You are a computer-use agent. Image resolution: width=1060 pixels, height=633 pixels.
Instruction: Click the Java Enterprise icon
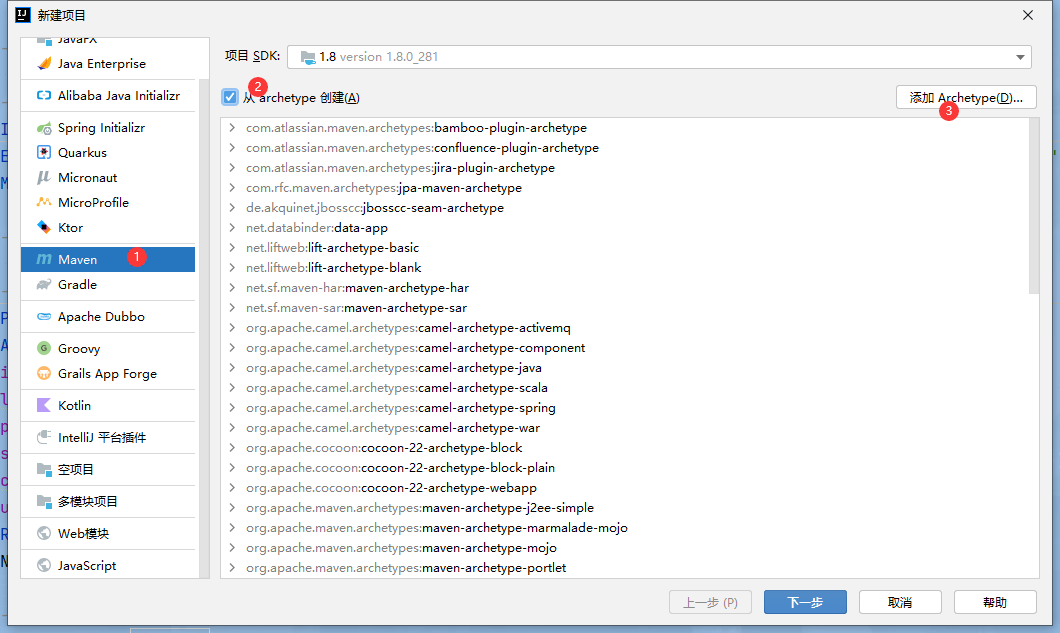[x=44, y=64]
